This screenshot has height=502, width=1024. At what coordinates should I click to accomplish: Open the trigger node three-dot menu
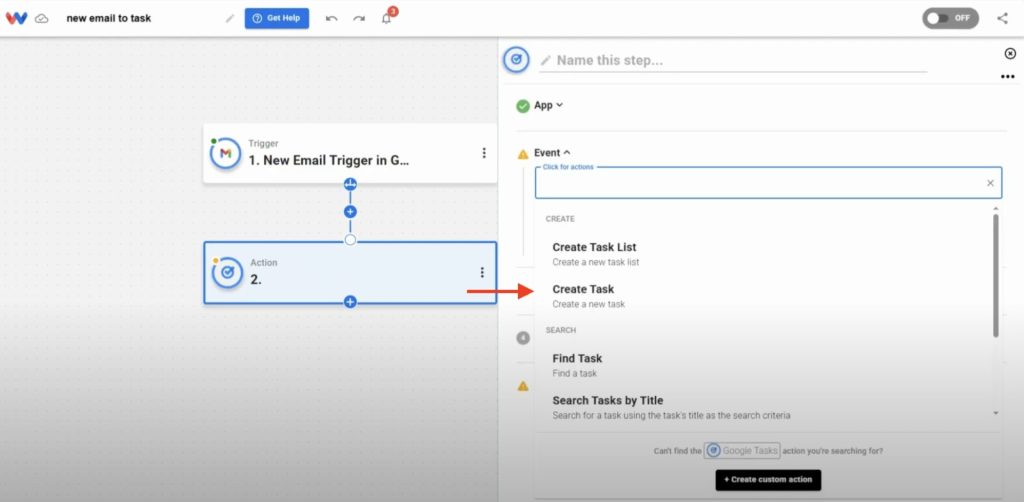pos(484,153)
